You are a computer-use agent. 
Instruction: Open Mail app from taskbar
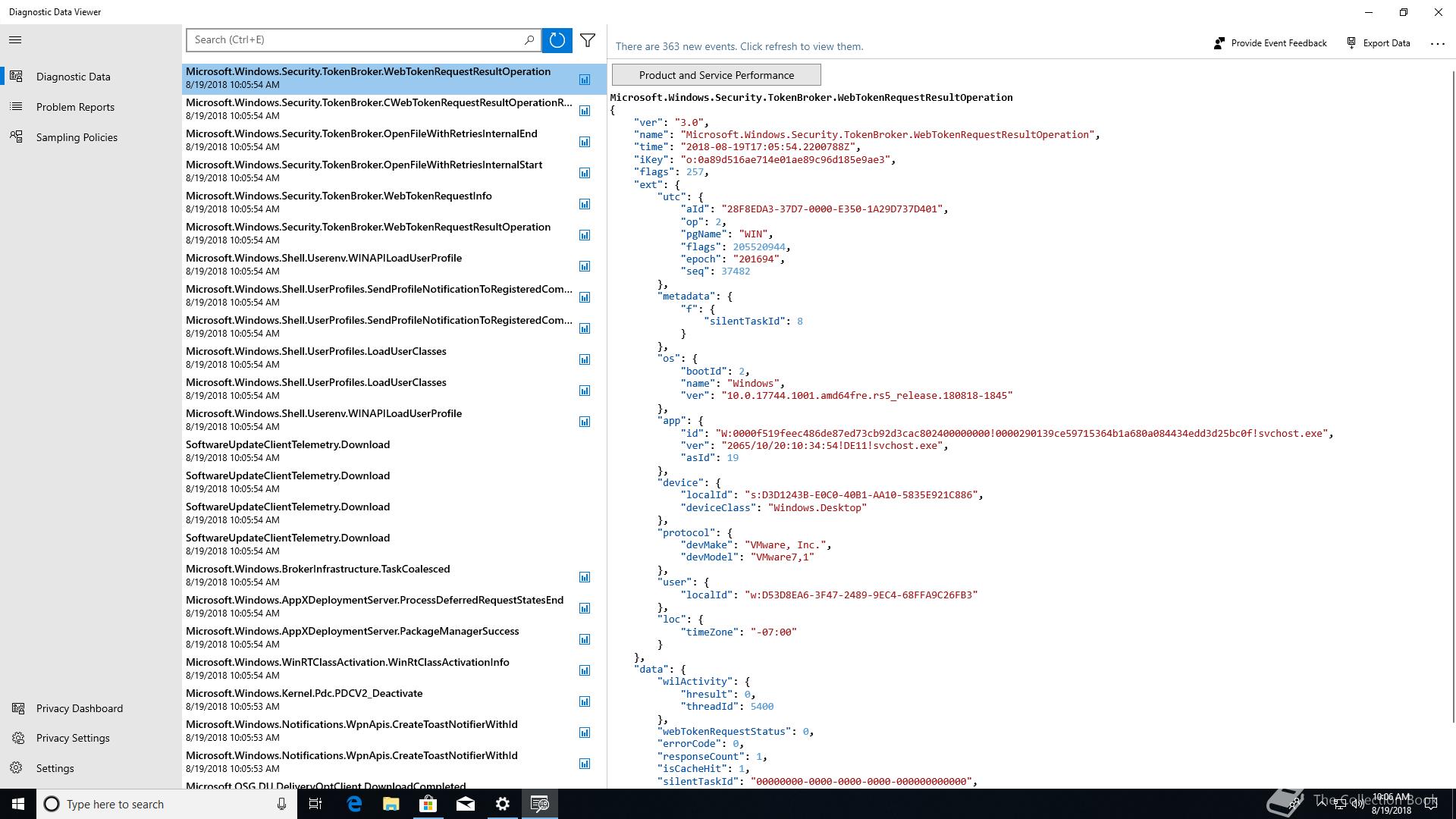click(x=466, y=804)
